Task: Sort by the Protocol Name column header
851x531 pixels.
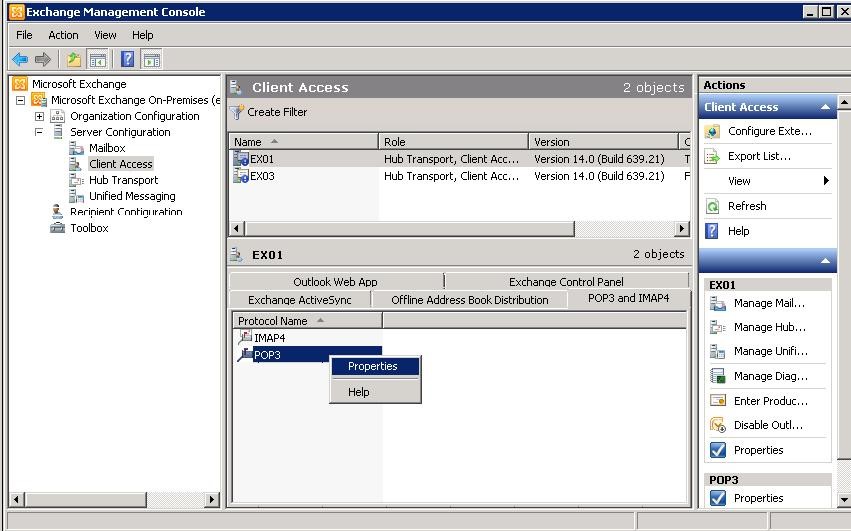Action: [307, 321]
